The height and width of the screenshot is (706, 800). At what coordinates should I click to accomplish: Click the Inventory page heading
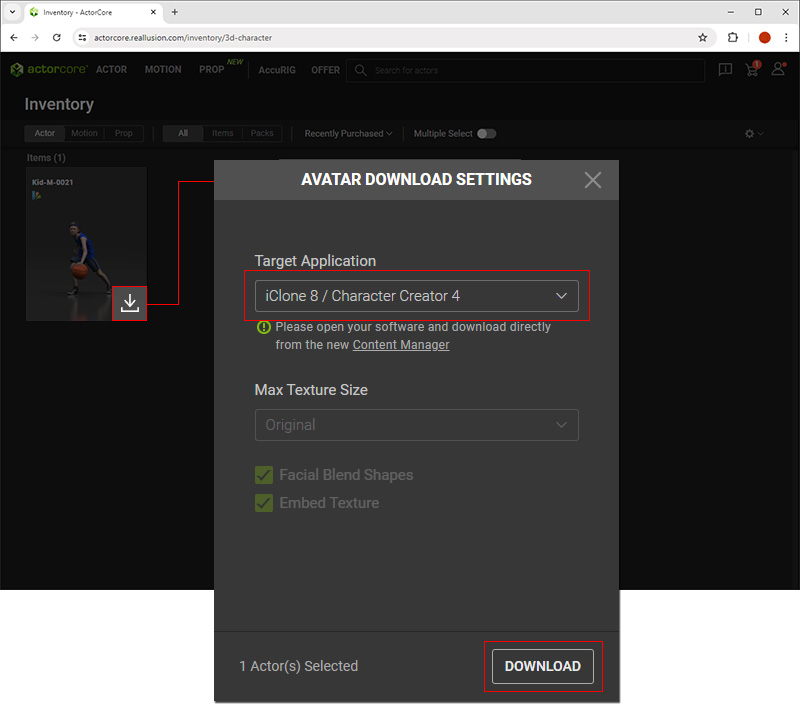coord(59,104)
